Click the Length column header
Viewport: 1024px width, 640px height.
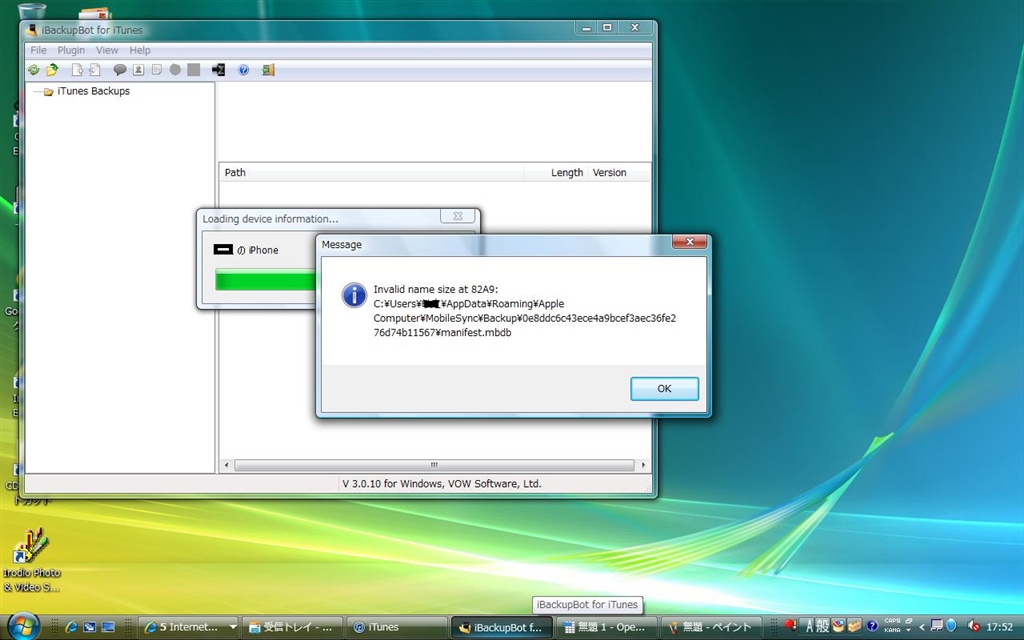point(555,172)
